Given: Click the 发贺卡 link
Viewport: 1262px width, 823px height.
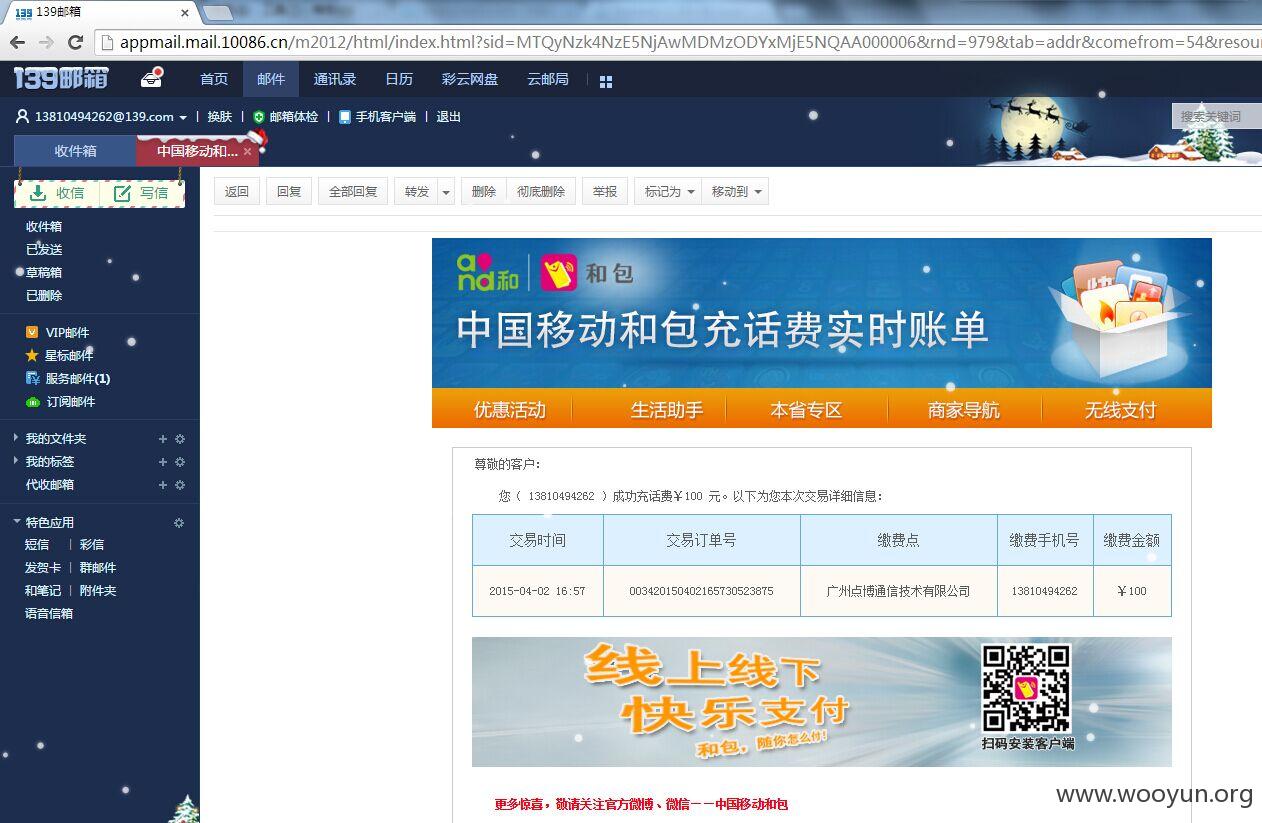Looking at the screenshot, I should pyautogui.click(x=43, y=568).
